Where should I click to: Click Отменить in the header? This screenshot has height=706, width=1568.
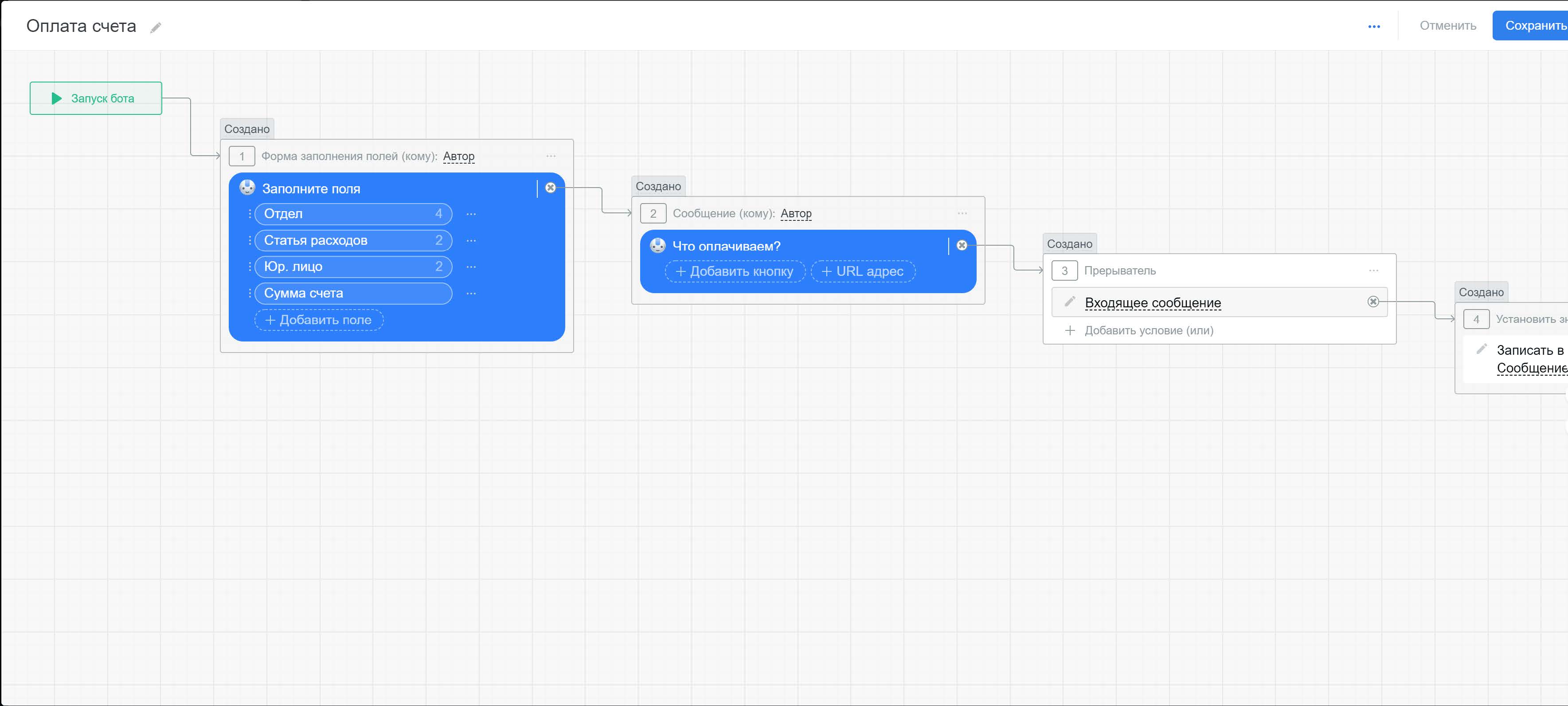click(1447, 26)
